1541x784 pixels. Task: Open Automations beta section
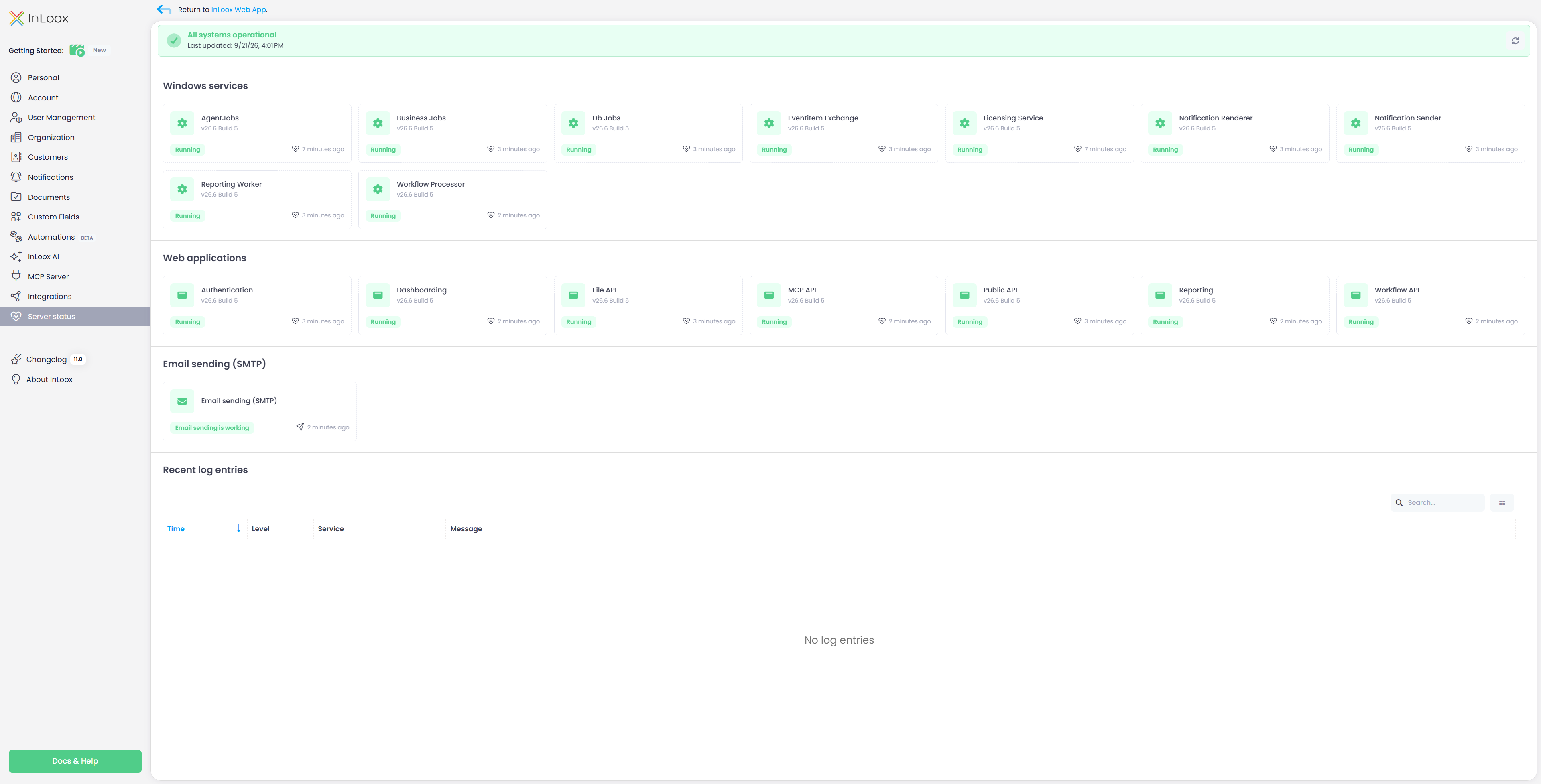[x=75, y=237]
